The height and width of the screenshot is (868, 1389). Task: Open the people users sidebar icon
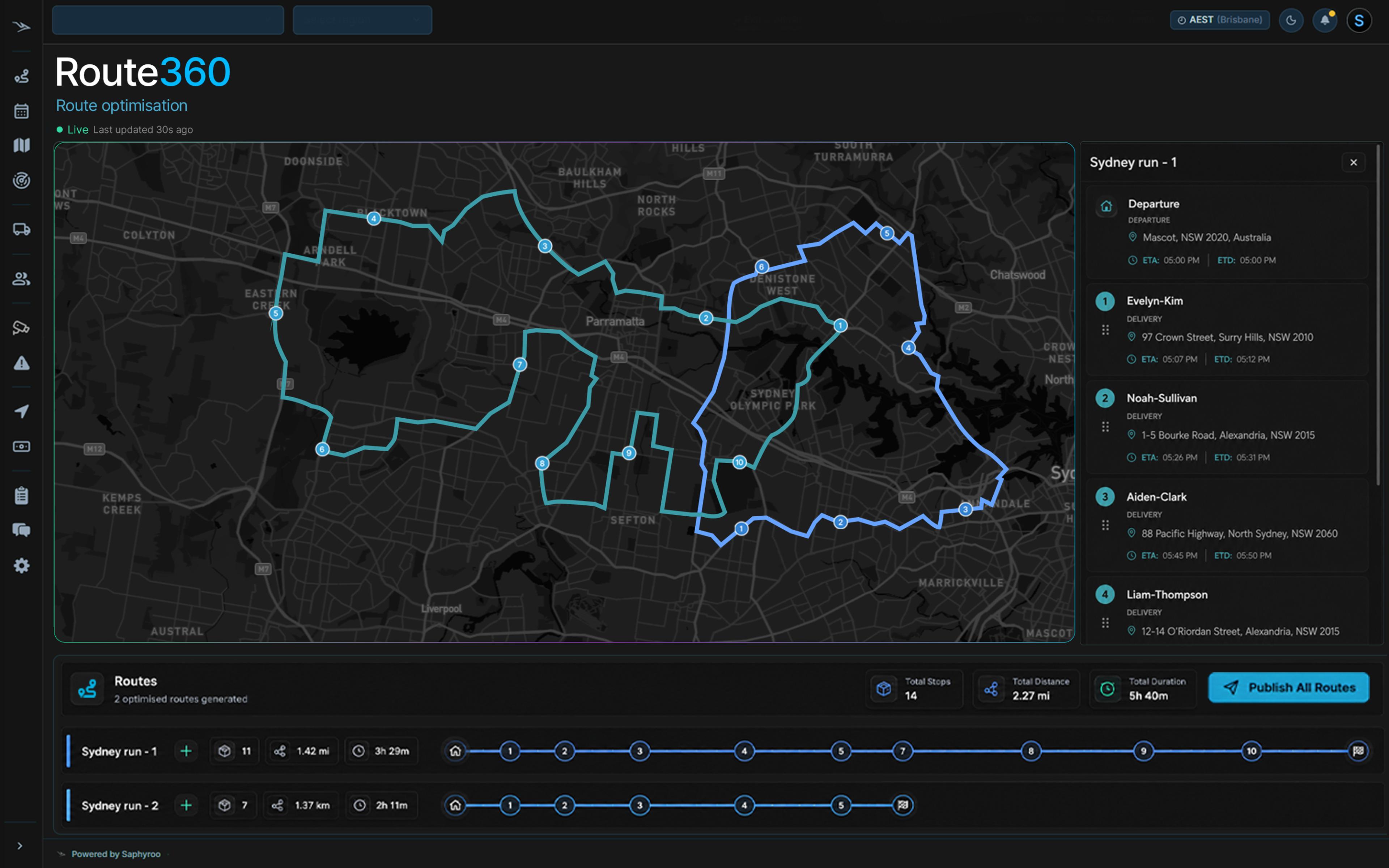click(x=21, y=279)
